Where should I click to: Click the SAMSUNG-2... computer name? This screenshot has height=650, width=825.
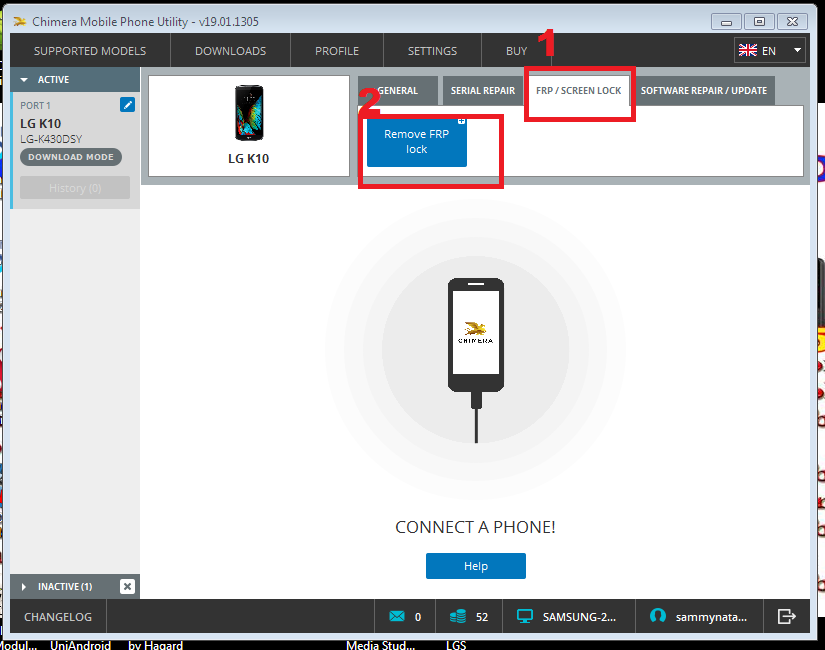[x=579, y=617]
